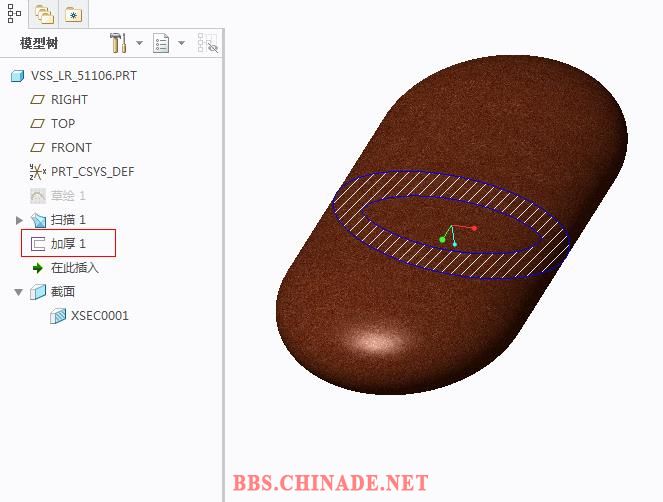663x502 pixels.
Task: Collapse the 截面 sections node
Action: pyautogui.click(x=19, y=292)
